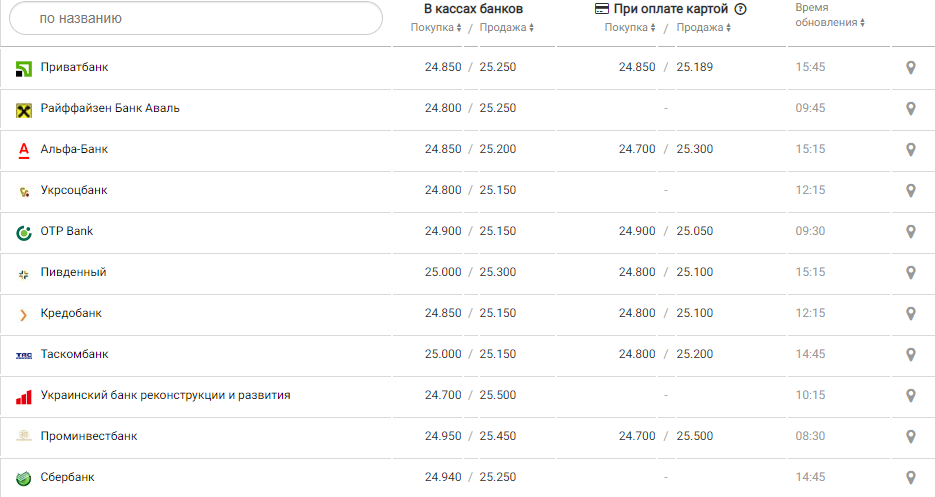935x497 pixels.
Task: Click the map pin for Проминвестбанк
Action: [x=910, y=437]
